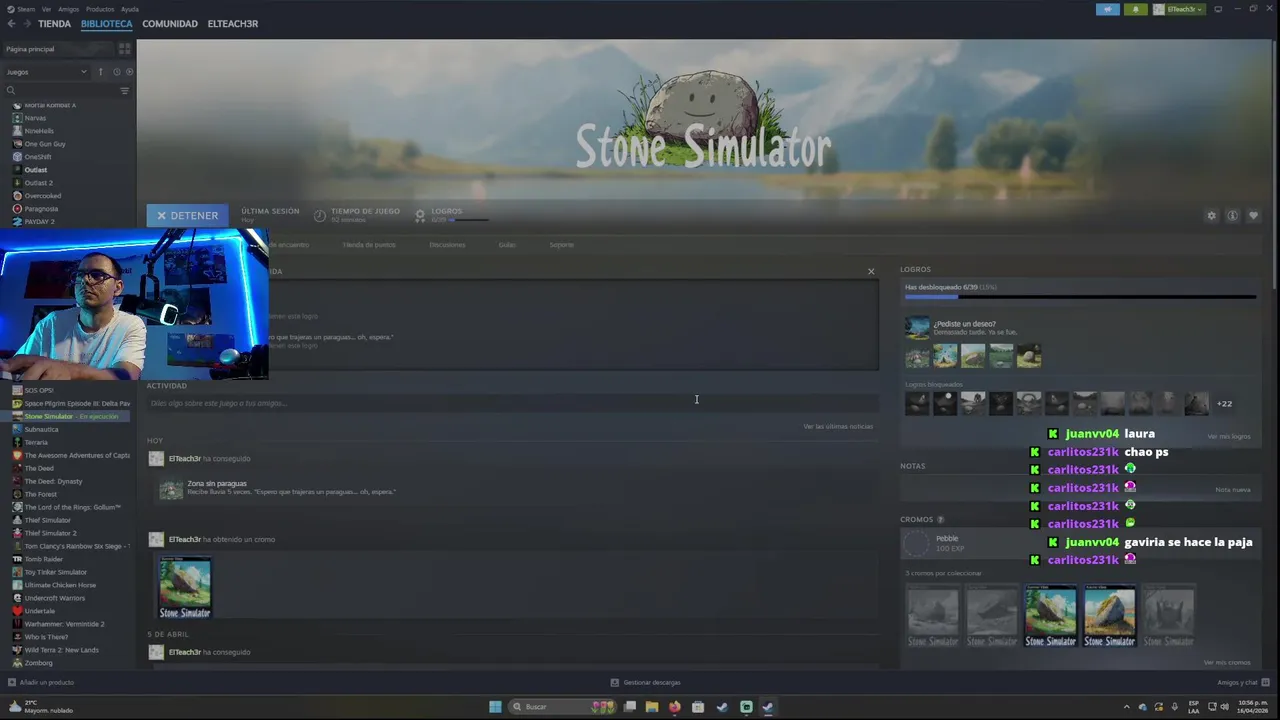Toggle the library grid view icon
This screenshot has height=720, width=1280.
coord(124,48)
